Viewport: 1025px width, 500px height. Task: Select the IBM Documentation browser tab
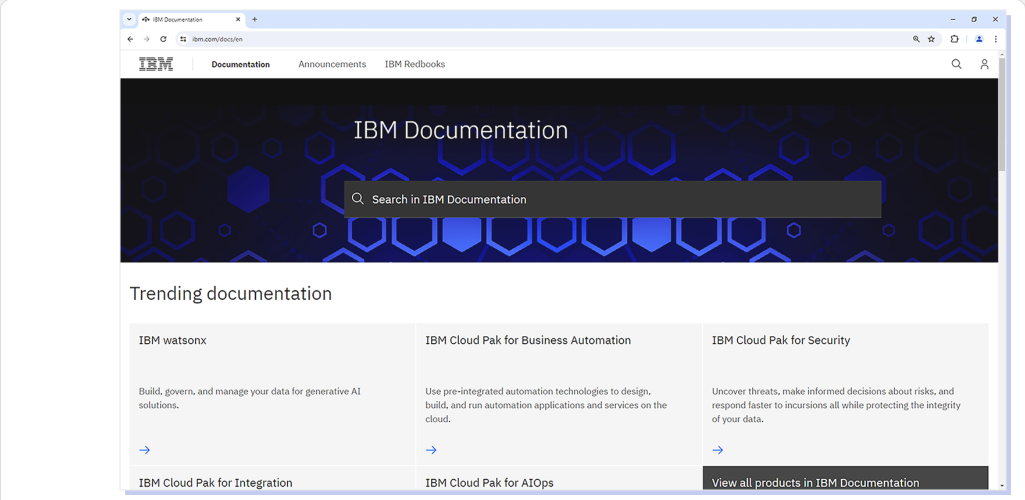pyautogui.click(x=191, y=20)
